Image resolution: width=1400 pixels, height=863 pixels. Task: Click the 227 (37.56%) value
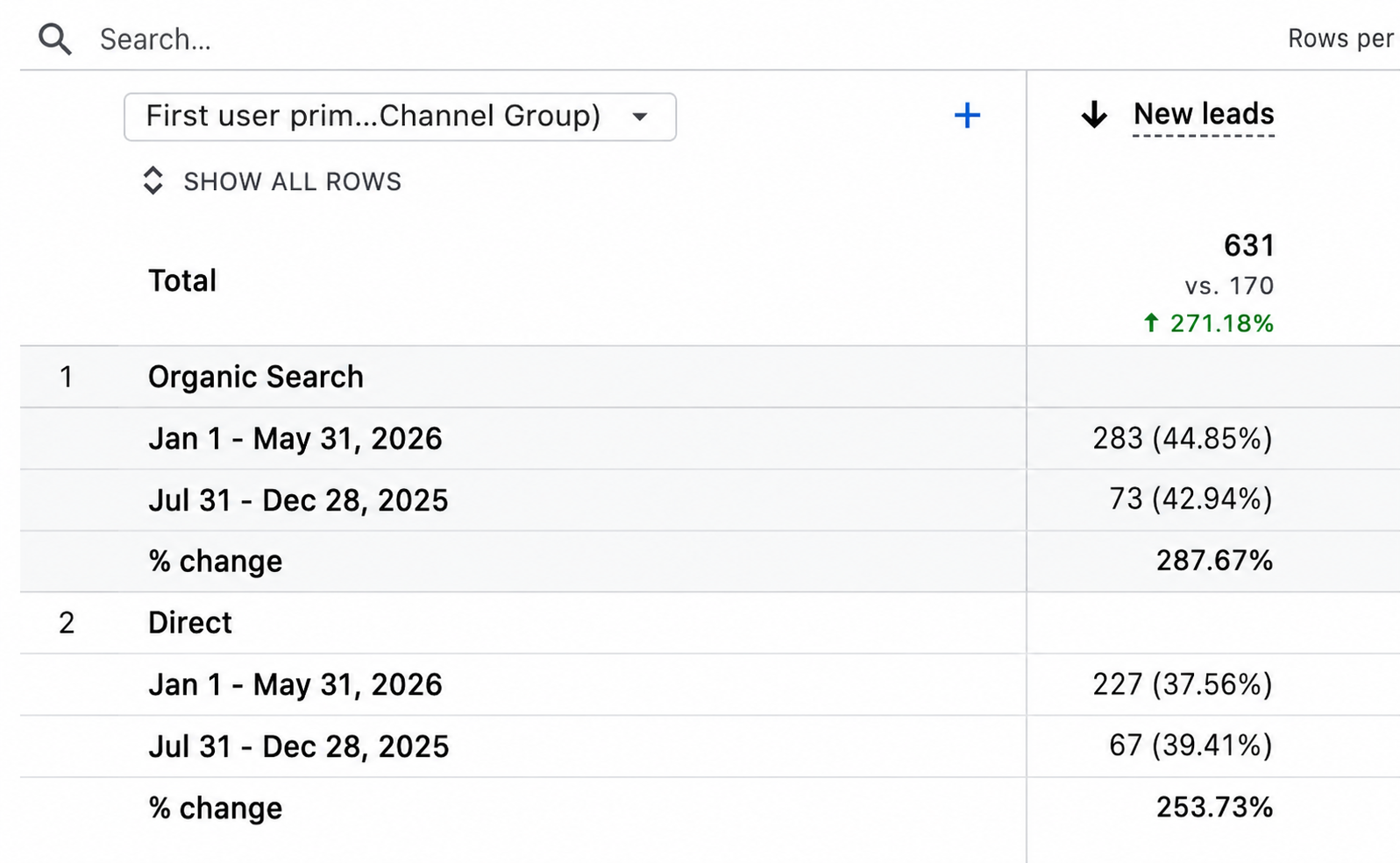pyautogui.click(x=1182, y=683)
